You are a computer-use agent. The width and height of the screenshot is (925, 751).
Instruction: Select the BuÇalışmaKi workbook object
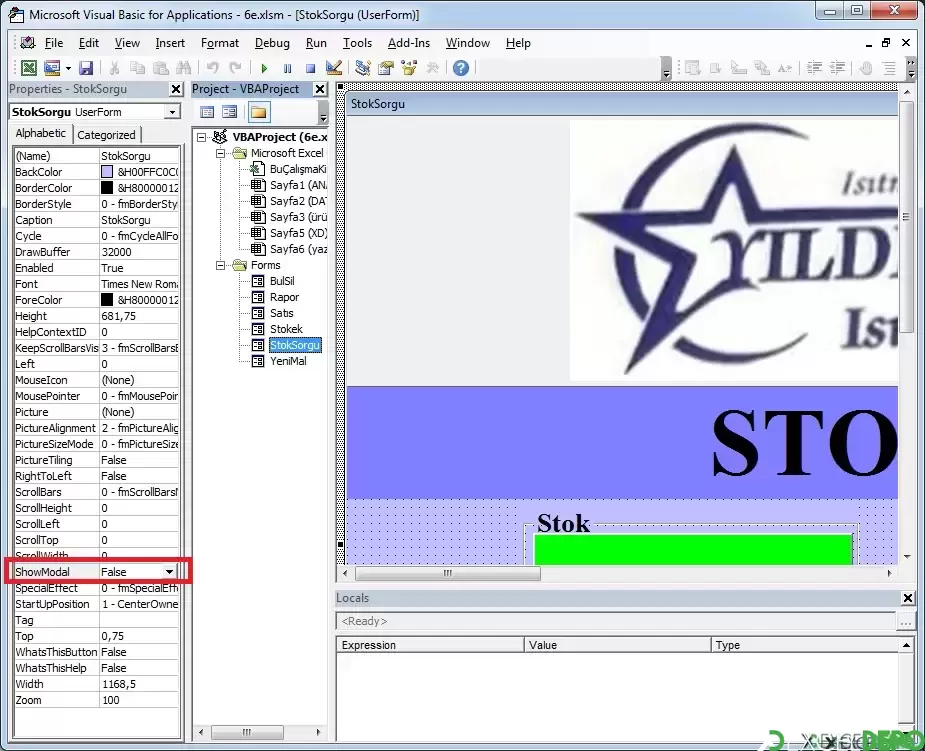[298, 169]
